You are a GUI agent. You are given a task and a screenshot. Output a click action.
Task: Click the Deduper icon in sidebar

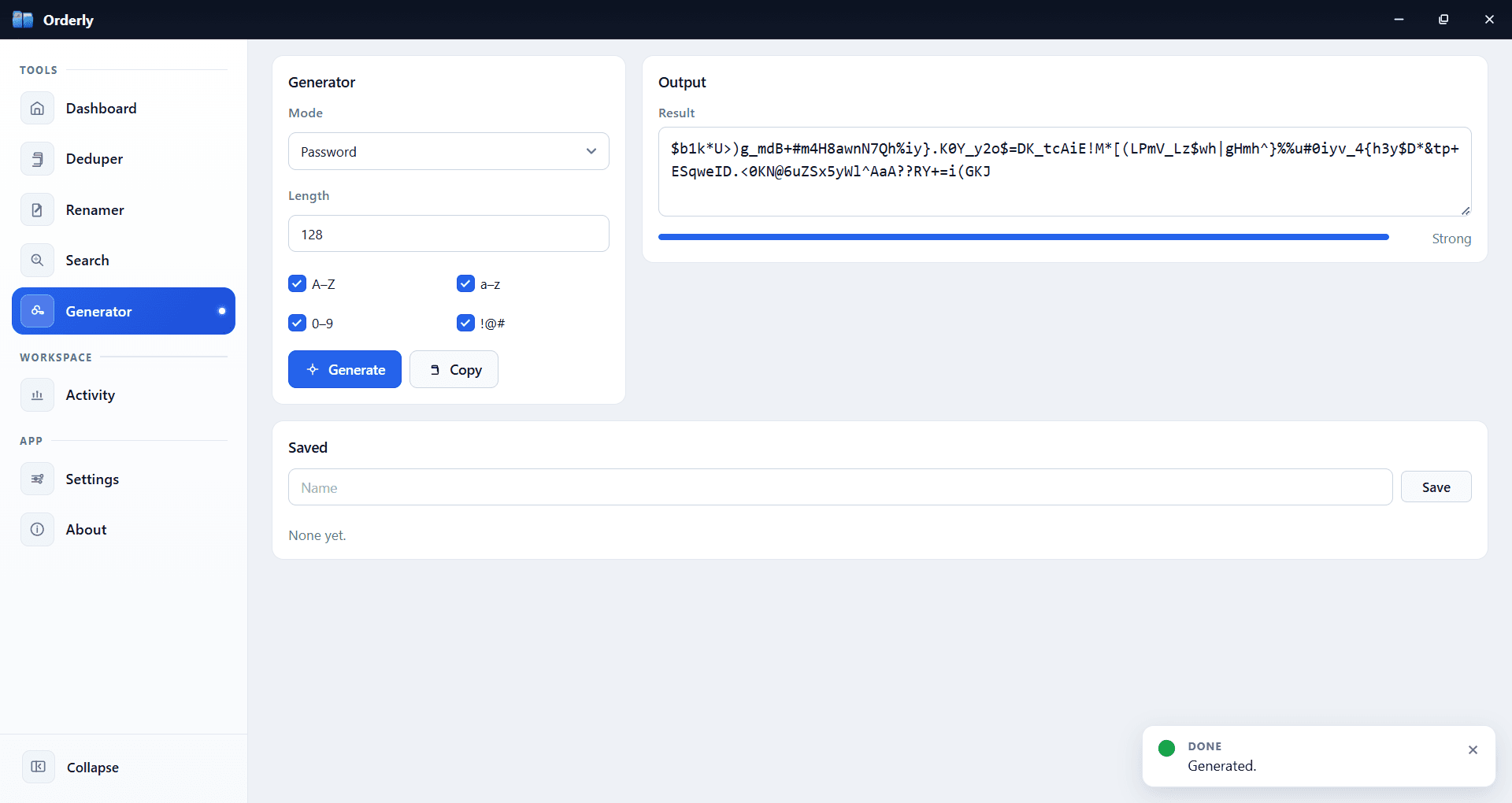37,159
